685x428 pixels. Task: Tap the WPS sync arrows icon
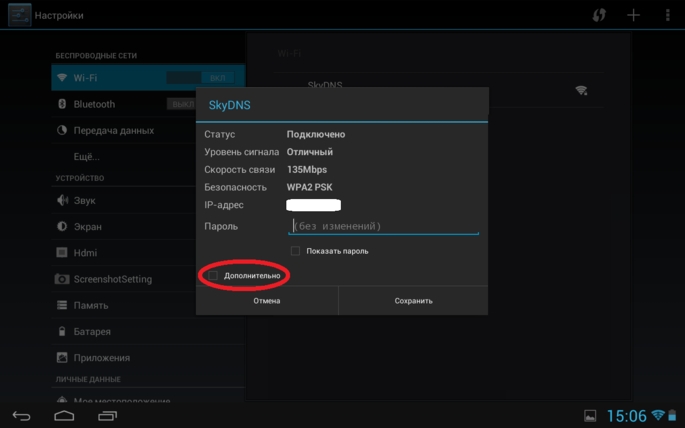[599, 15]
